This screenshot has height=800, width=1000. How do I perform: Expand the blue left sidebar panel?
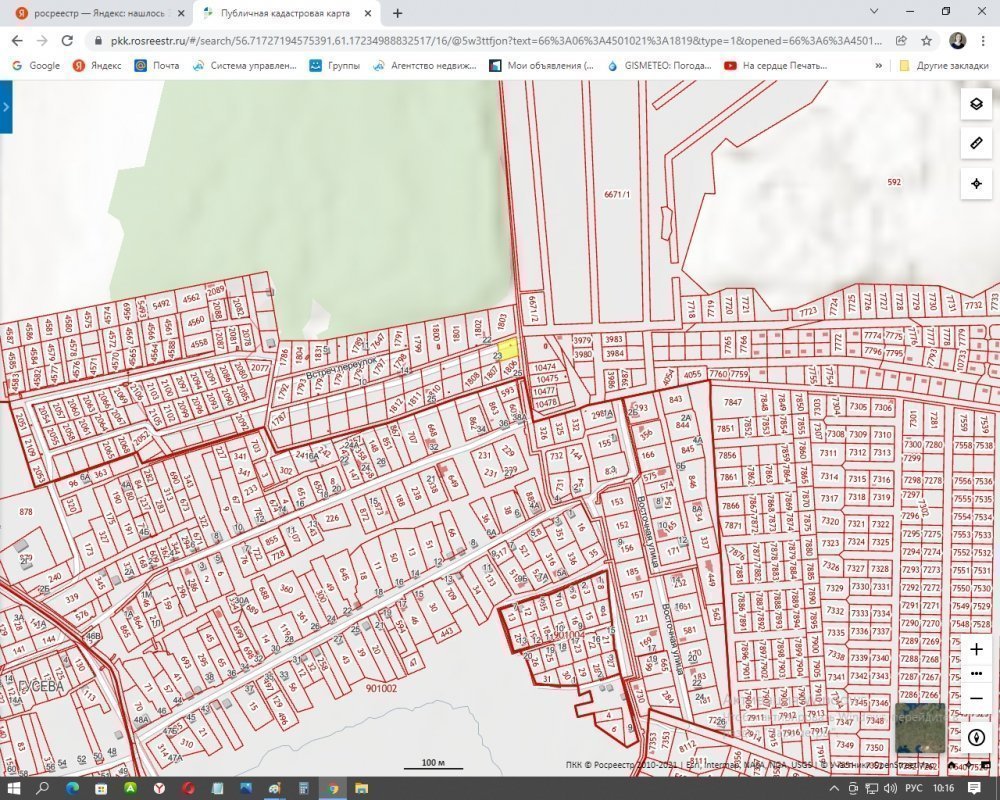[x=6, y=106]
